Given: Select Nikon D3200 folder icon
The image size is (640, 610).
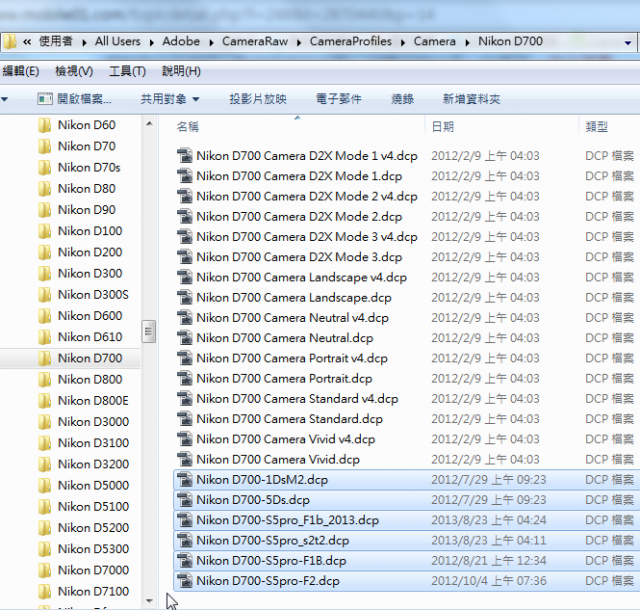Looking at the screenshot, I should pos(44,465).
